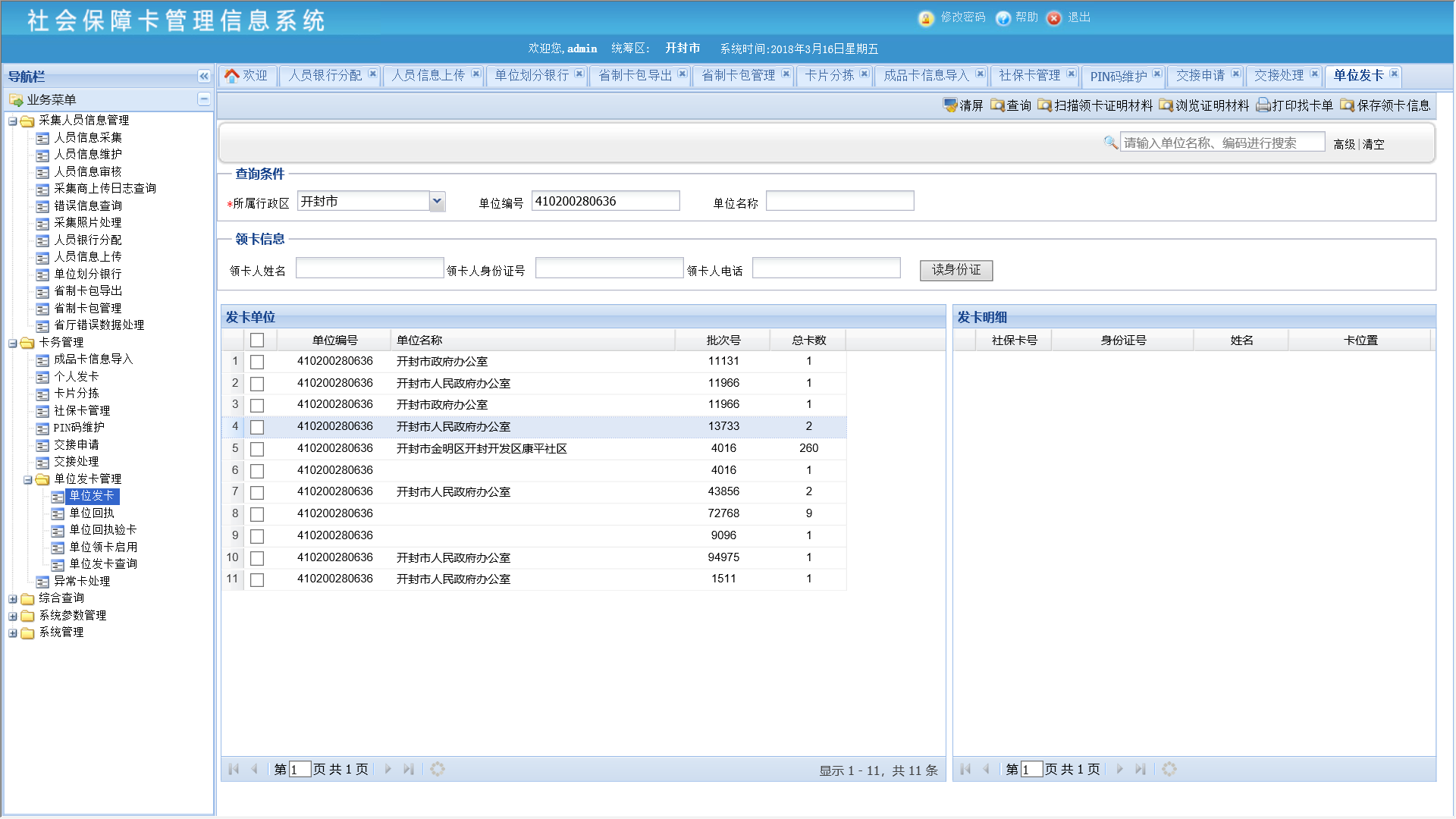Close the 卡片分拣 tab
Viewport: 1456px width, 819px height.
click(864, 74)
